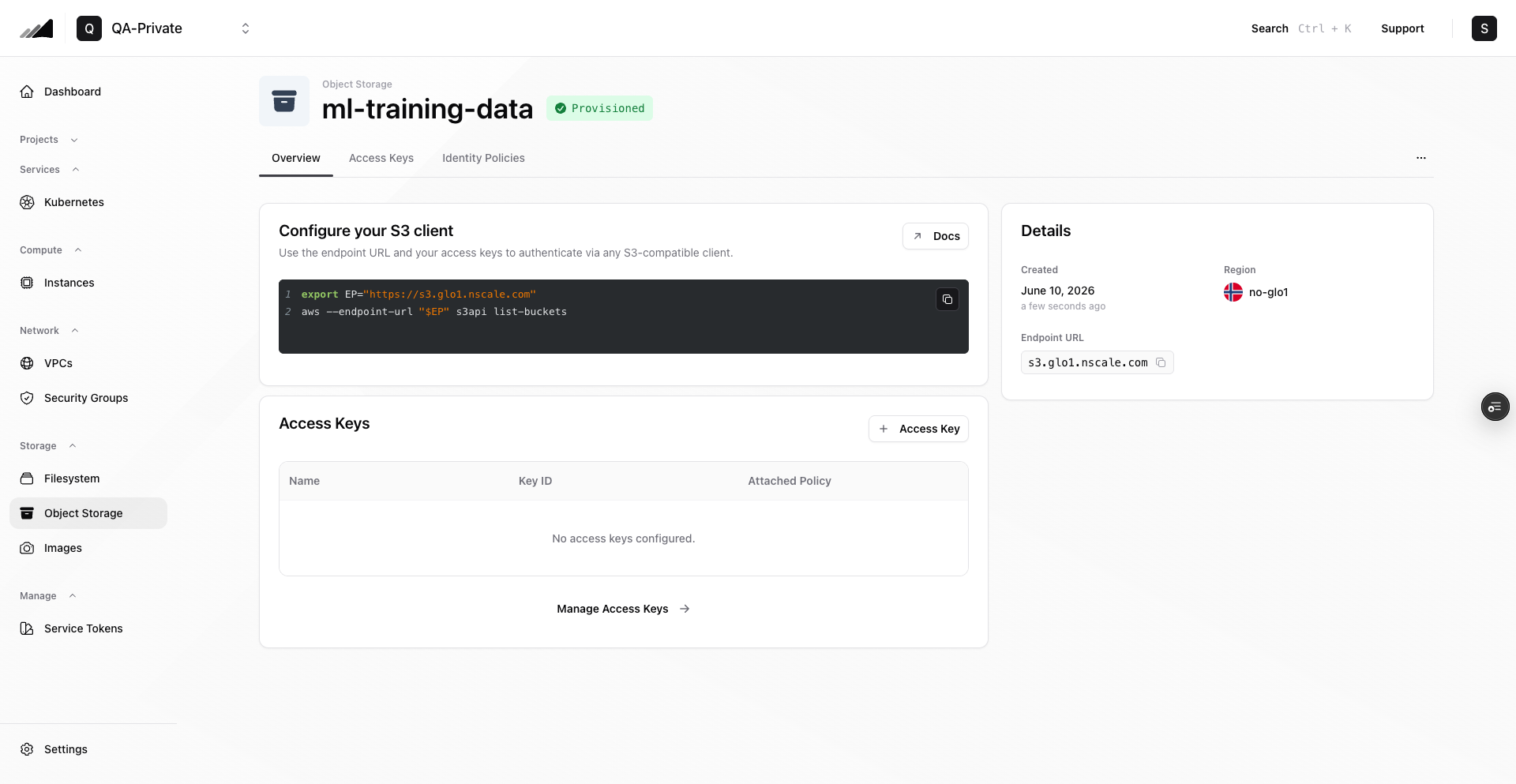Screen dimensions: 1516x784
Task: Click the Name column header
Action: coord(304,481)
